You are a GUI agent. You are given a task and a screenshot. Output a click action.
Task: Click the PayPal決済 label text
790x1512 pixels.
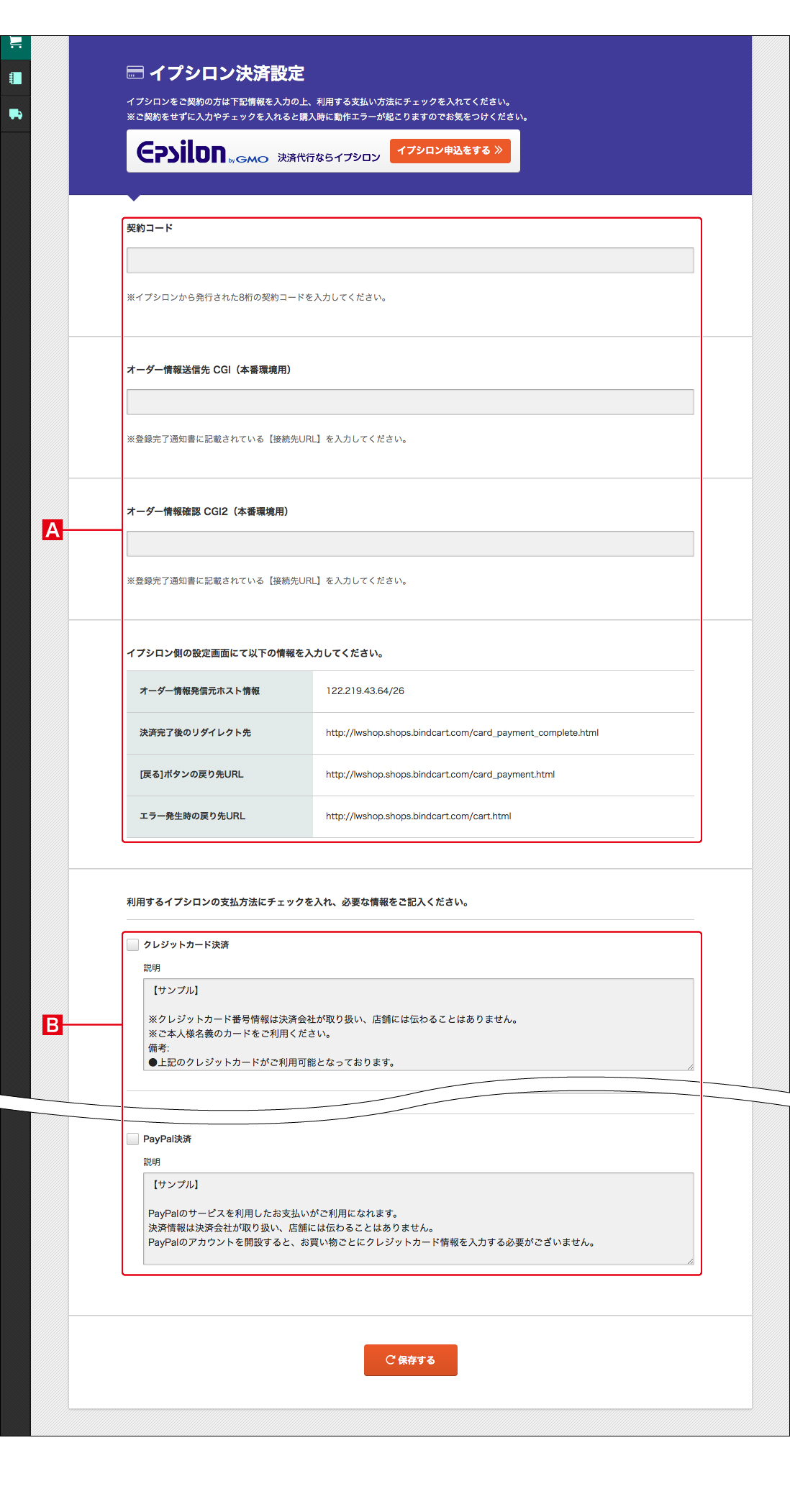pos(167,1139)
